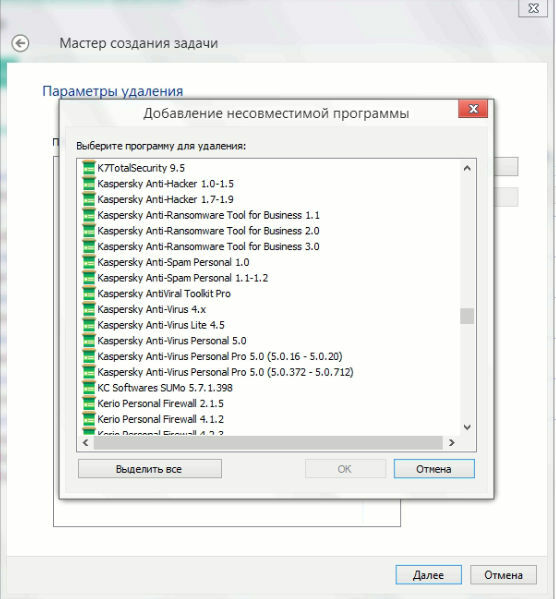Viewport: 556px width, 599px height.
Task: Click the icon next to Kaspersky Anti-Hacker 1.0-1.5
Action: click(x=89, y=184)
